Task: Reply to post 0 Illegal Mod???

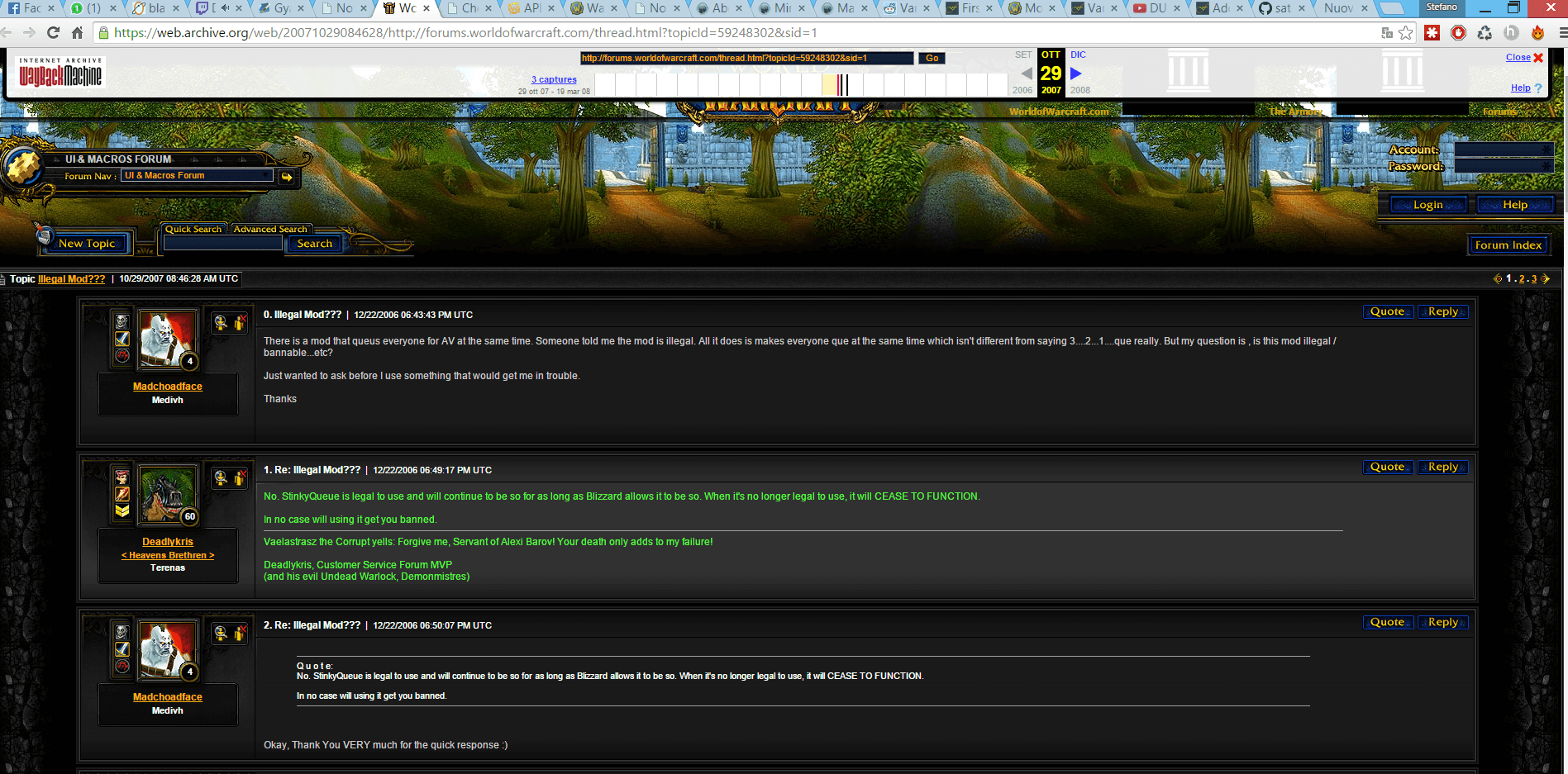Action: click(x=1443, y=311)
